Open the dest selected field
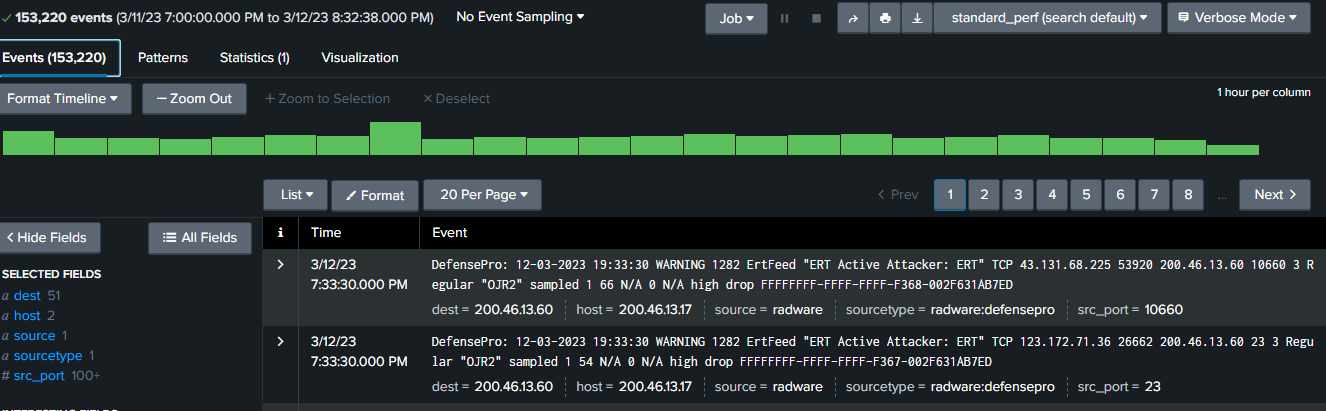 point(27,296)
